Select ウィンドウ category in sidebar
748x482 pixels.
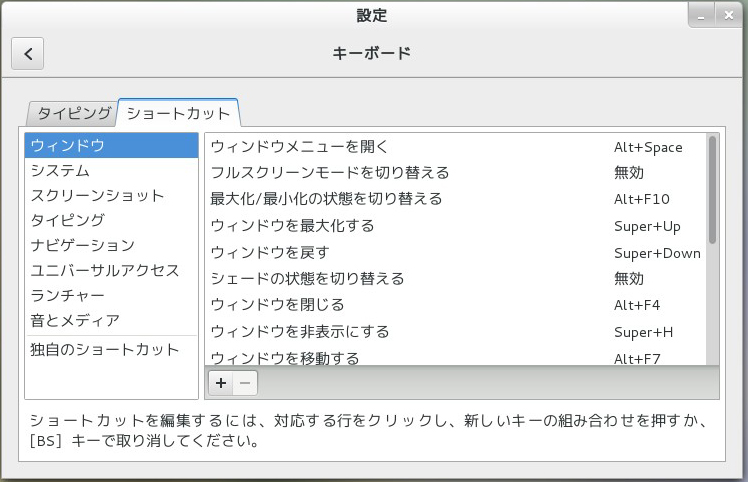click(111, 146)
